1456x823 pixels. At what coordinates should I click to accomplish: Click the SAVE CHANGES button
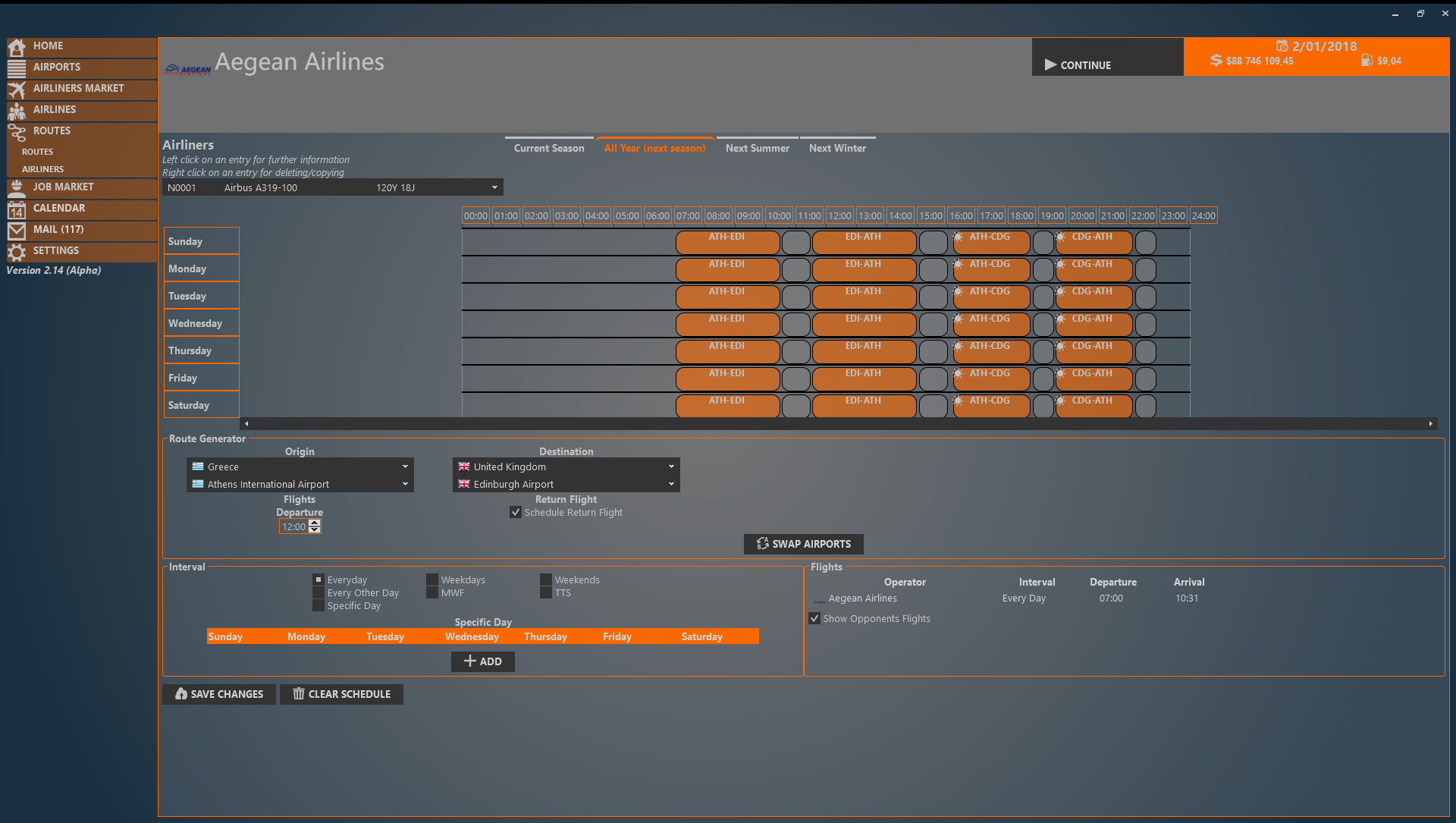tap(219, 693)
